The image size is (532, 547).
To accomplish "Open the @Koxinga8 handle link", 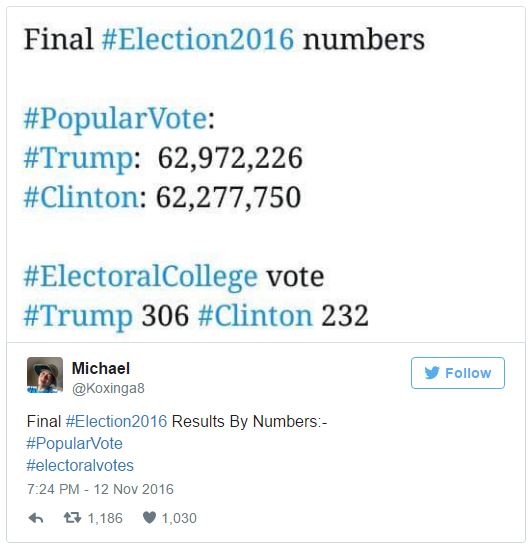I will [108, 388].
